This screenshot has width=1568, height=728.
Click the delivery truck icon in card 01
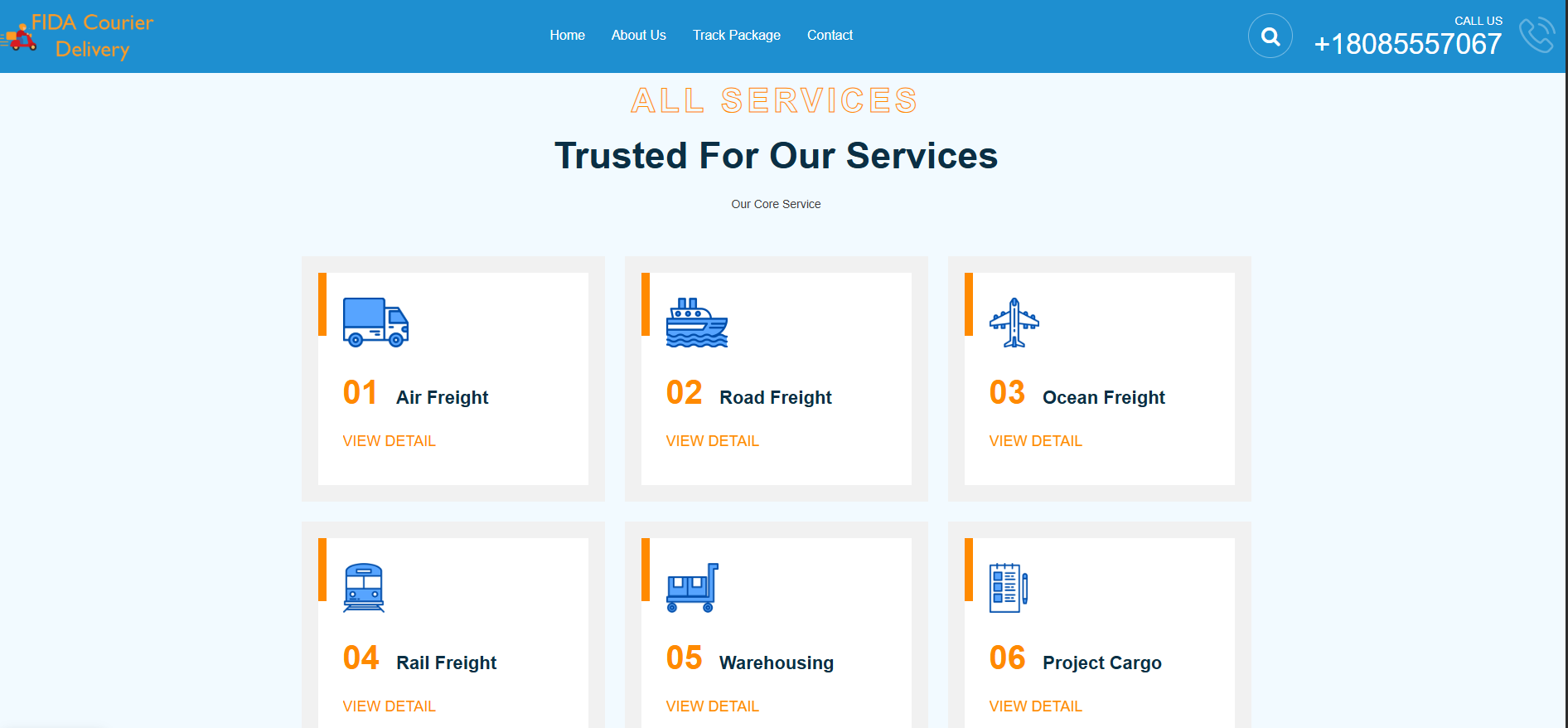pos(375,323)
